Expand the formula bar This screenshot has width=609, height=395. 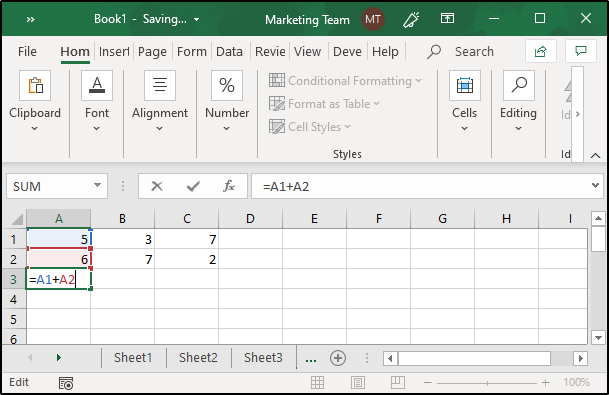click(595, 186)
